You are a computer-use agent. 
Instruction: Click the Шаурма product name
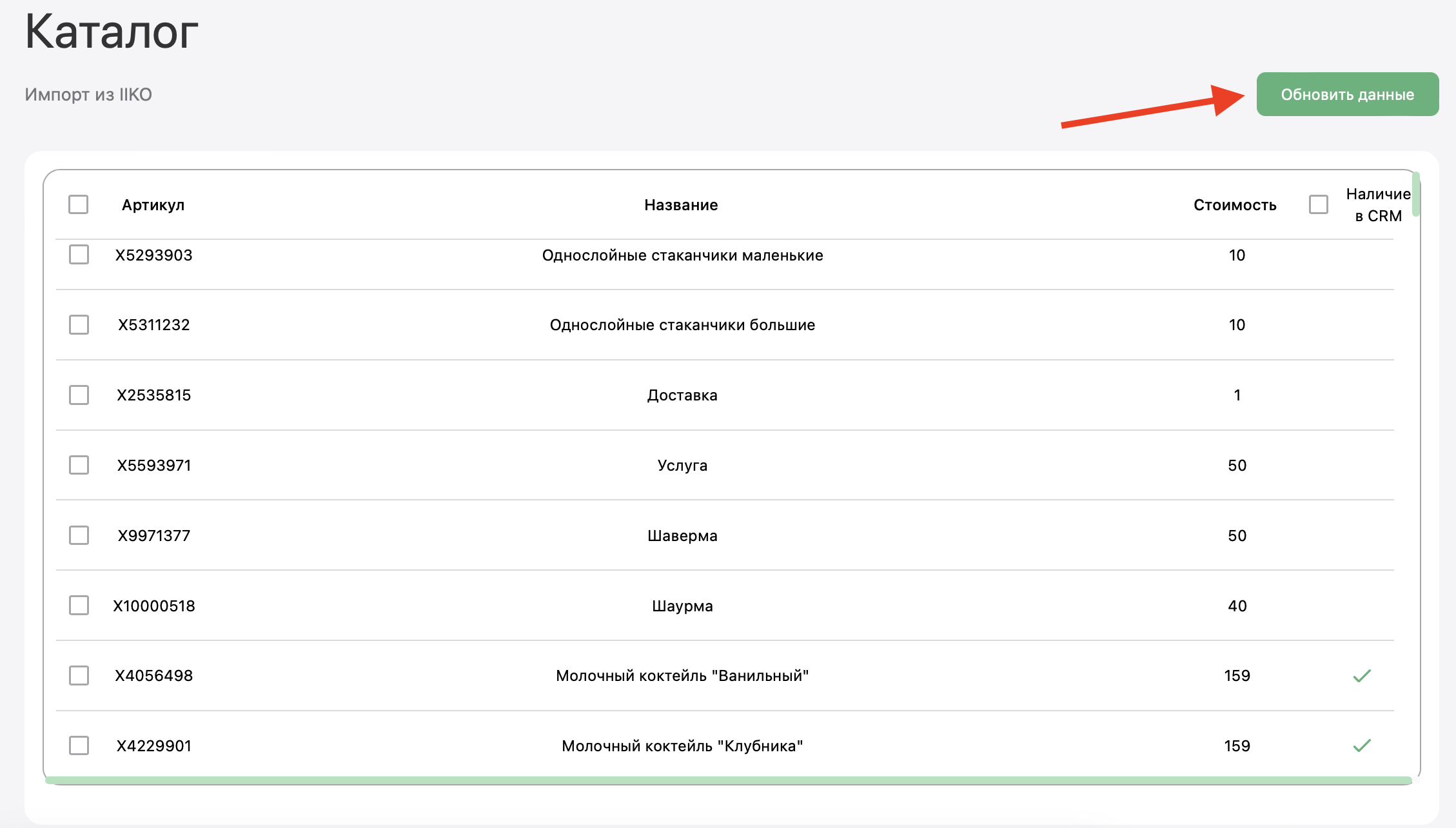pos(682,606)
